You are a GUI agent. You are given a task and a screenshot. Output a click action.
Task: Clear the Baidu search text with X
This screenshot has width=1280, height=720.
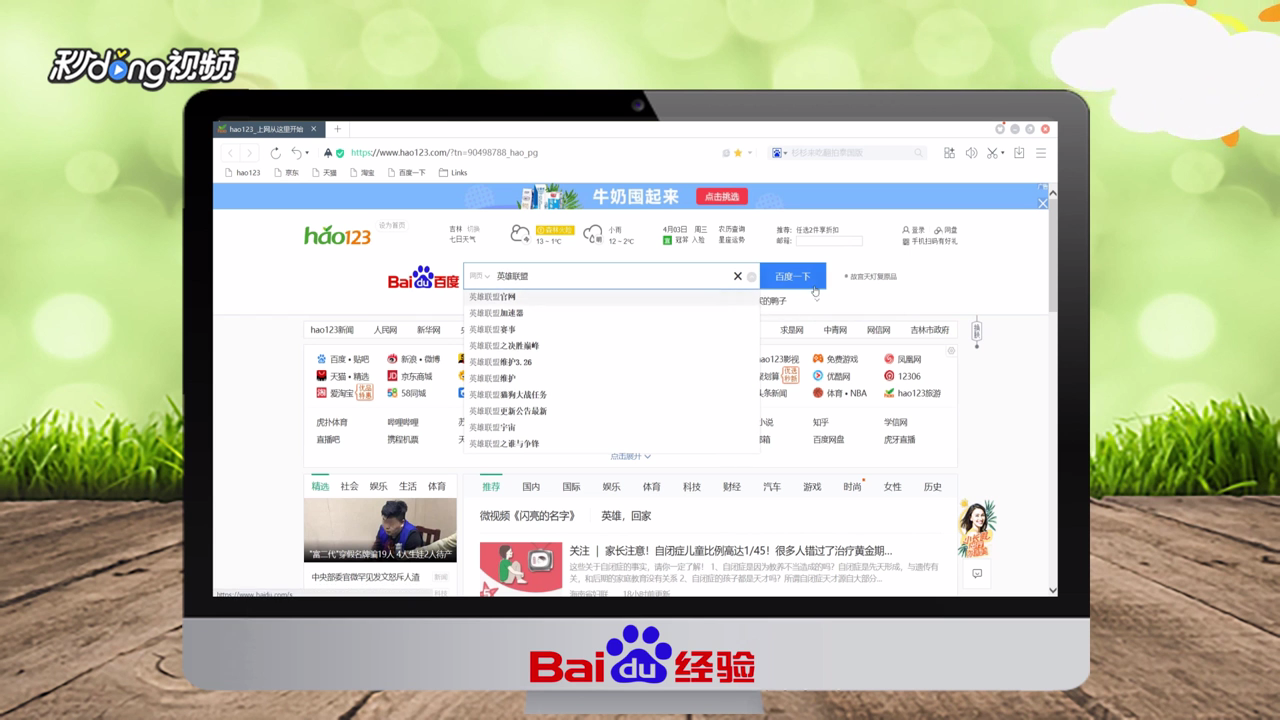tap(738, 276)
